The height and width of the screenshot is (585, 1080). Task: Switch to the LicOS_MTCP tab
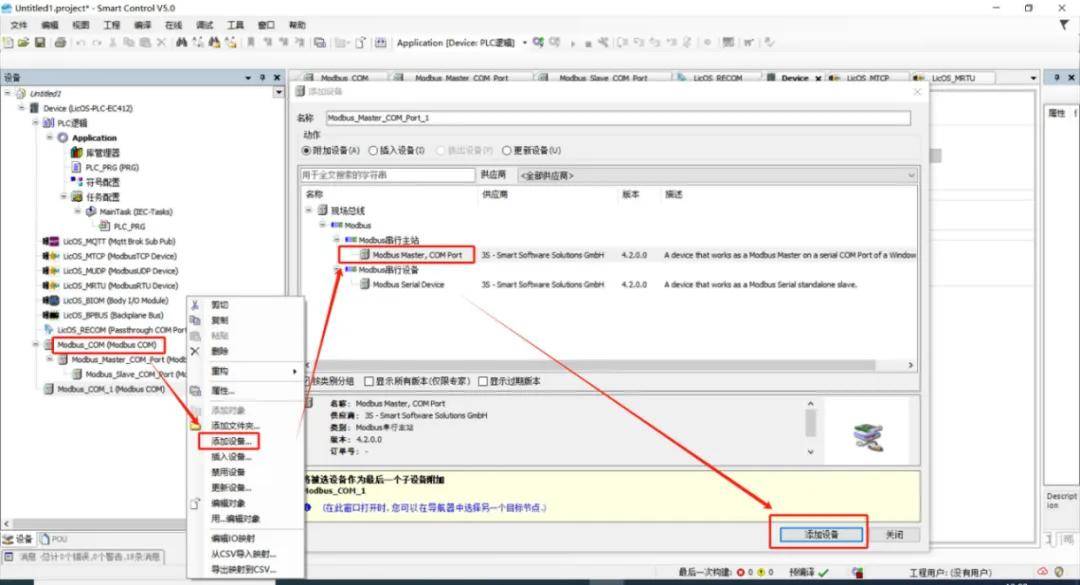[x=866, y=78]
